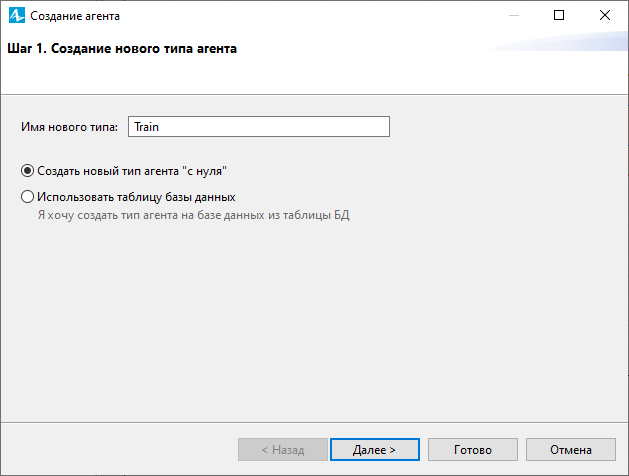Click the AnyLogic logo icon in title bar
Viewport: 629px width, 476px height.
(x=16, y=16)
